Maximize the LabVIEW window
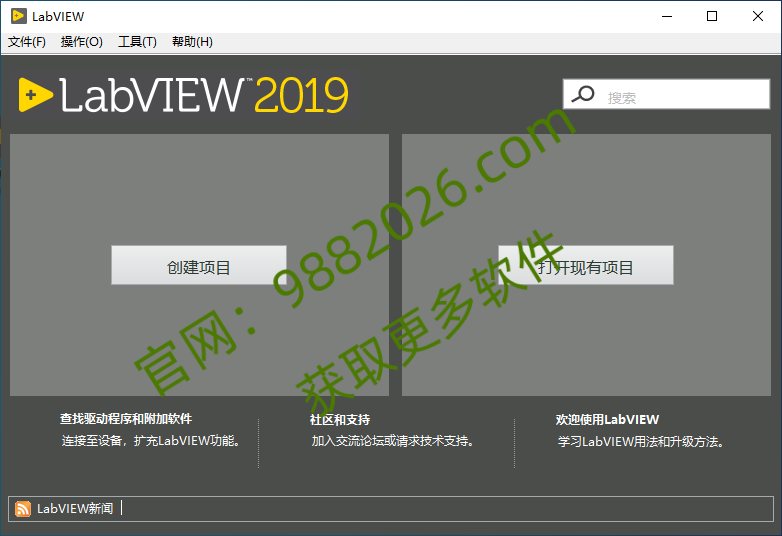The image size is (782, 536). tap(712, 16)
